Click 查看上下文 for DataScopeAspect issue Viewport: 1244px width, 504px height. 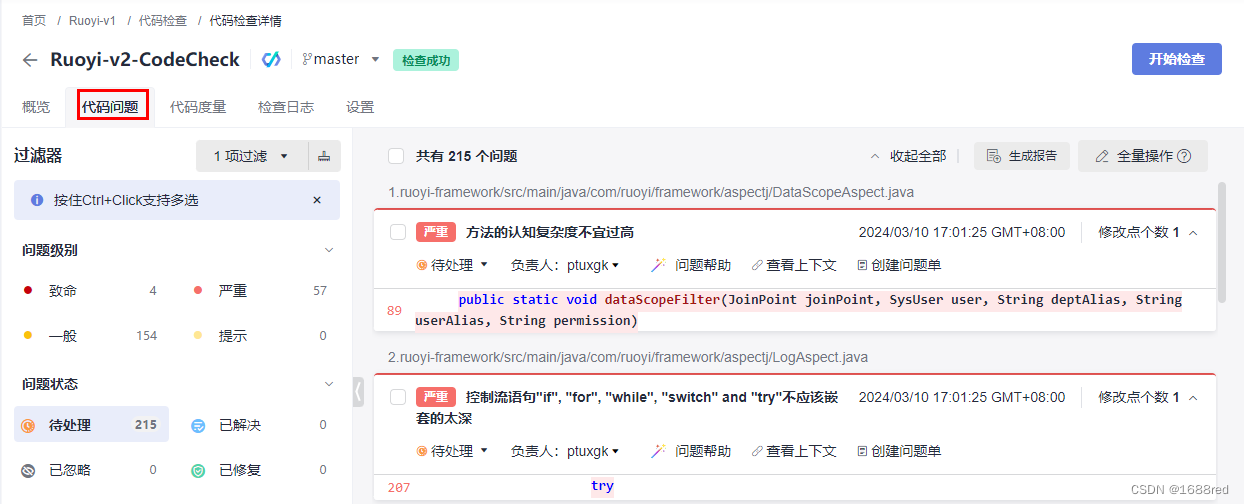[794, 265]
